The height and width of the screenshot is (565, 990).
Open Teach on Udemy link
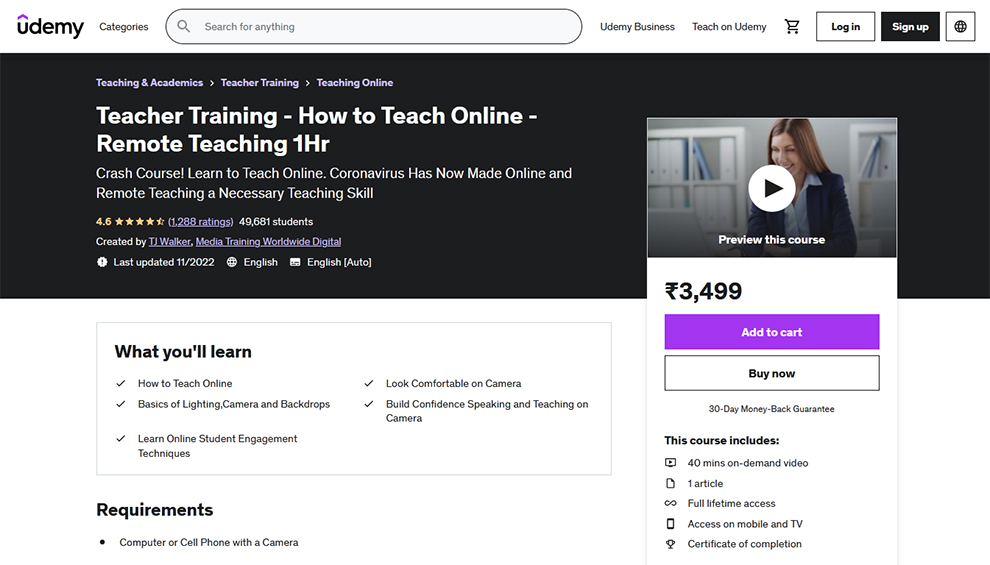pyautogui.click(x=729, y=27)
